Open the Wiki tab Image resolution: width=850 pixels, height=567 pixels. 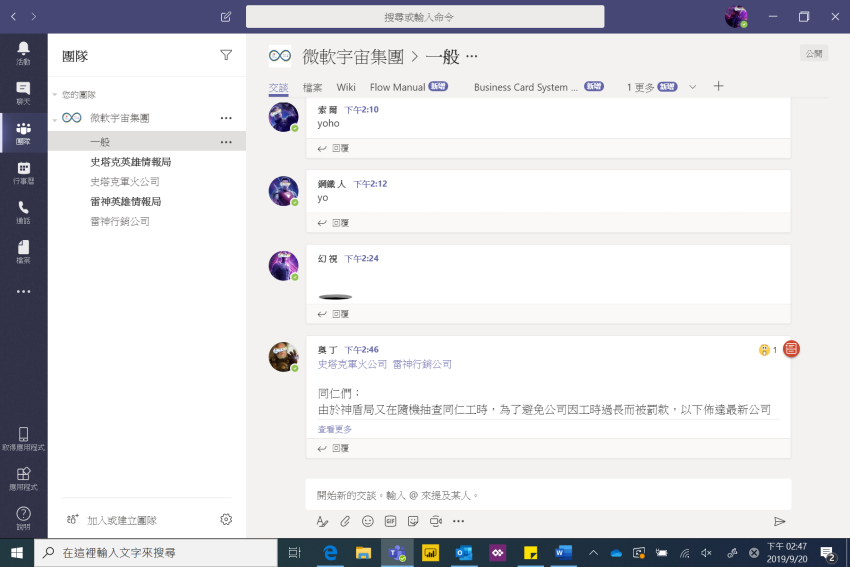click(346, 87)
